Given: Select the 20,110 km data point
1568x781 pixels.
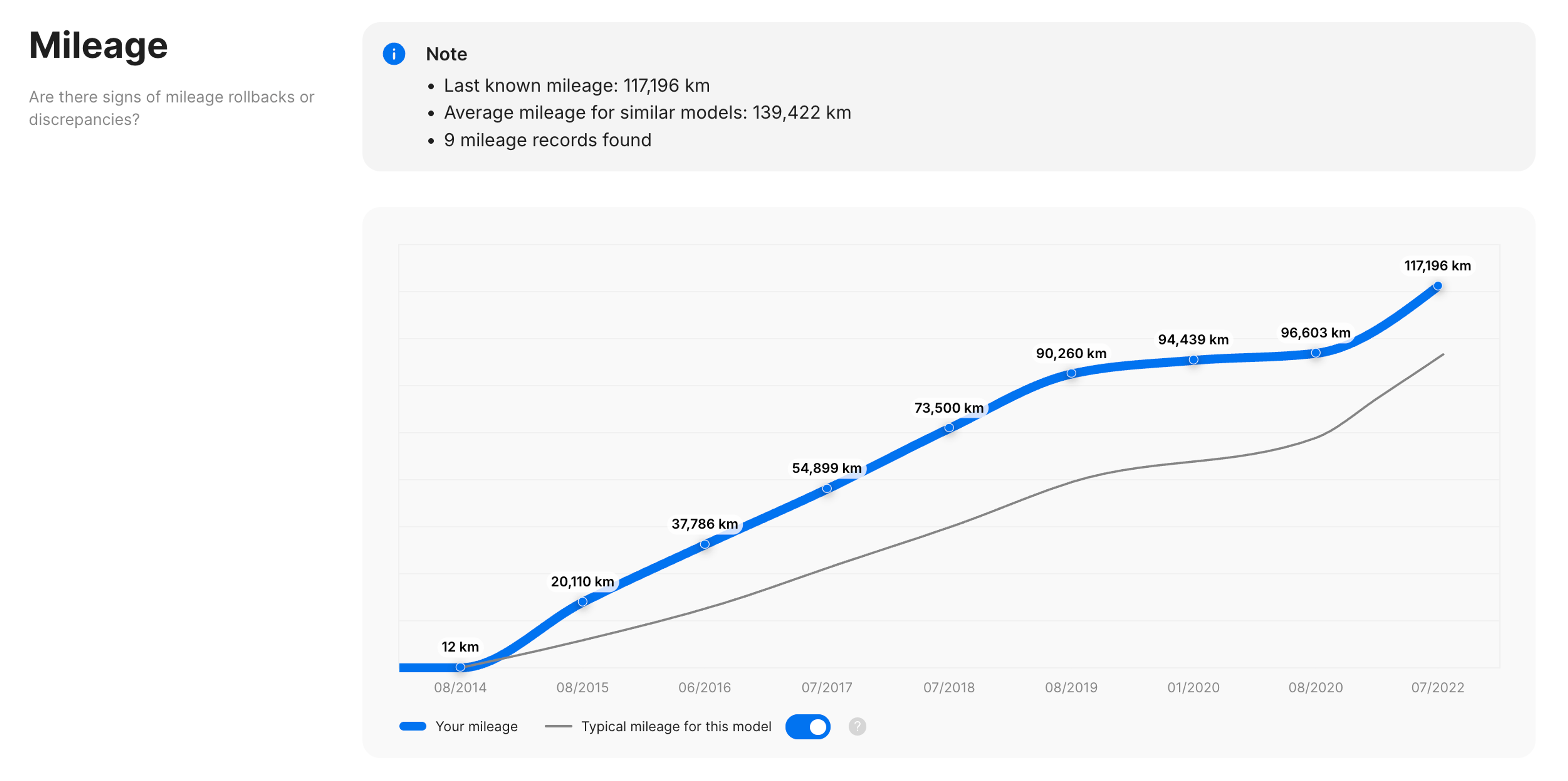Looking at the screenshot, I should [x=583, y=601].
